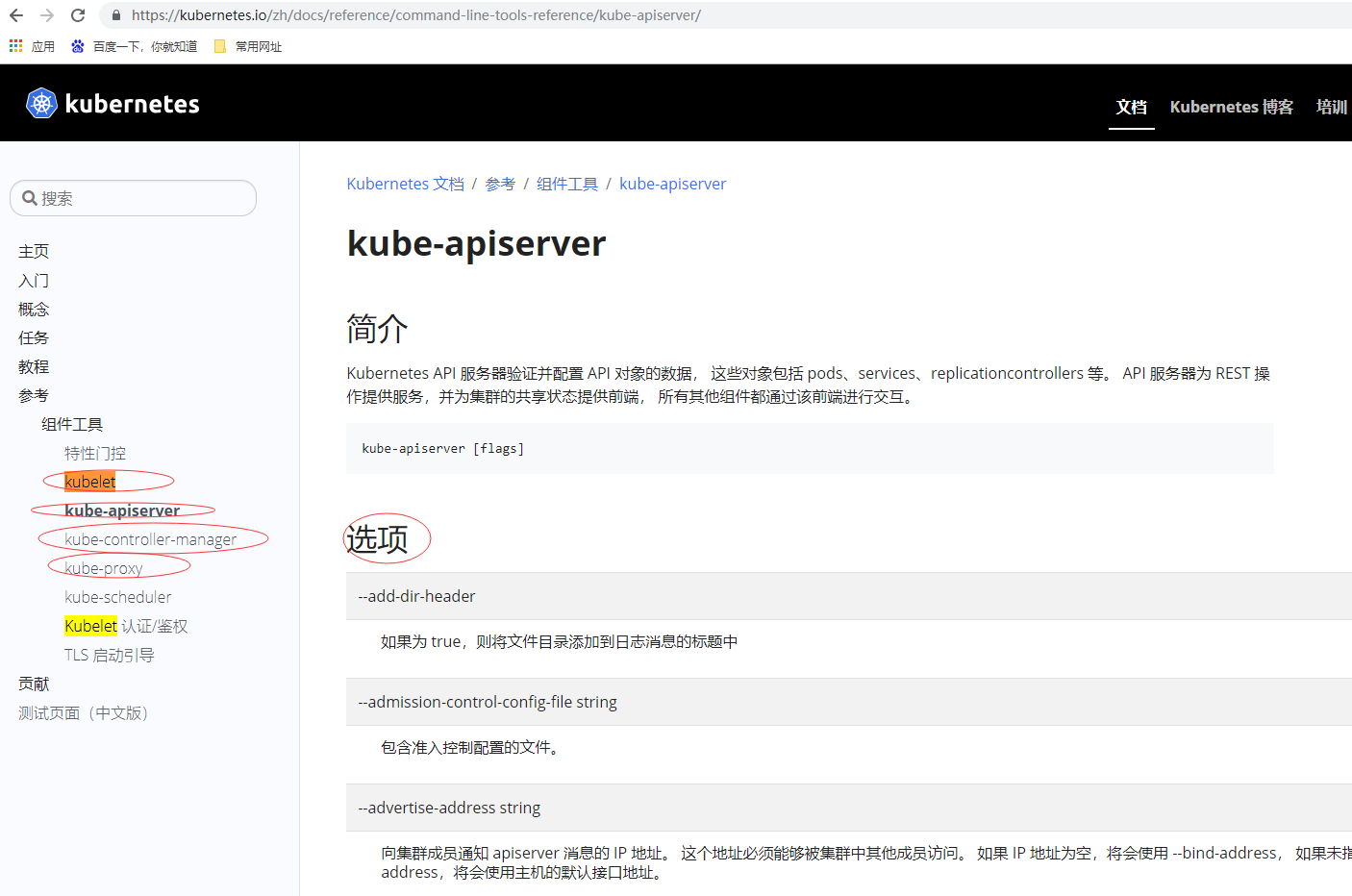Image resolution: width=1352 pixels, height=896 pixels.
Task: Open Kubelet 认证/鉴权 sidebar page
Action: point(126,626)
